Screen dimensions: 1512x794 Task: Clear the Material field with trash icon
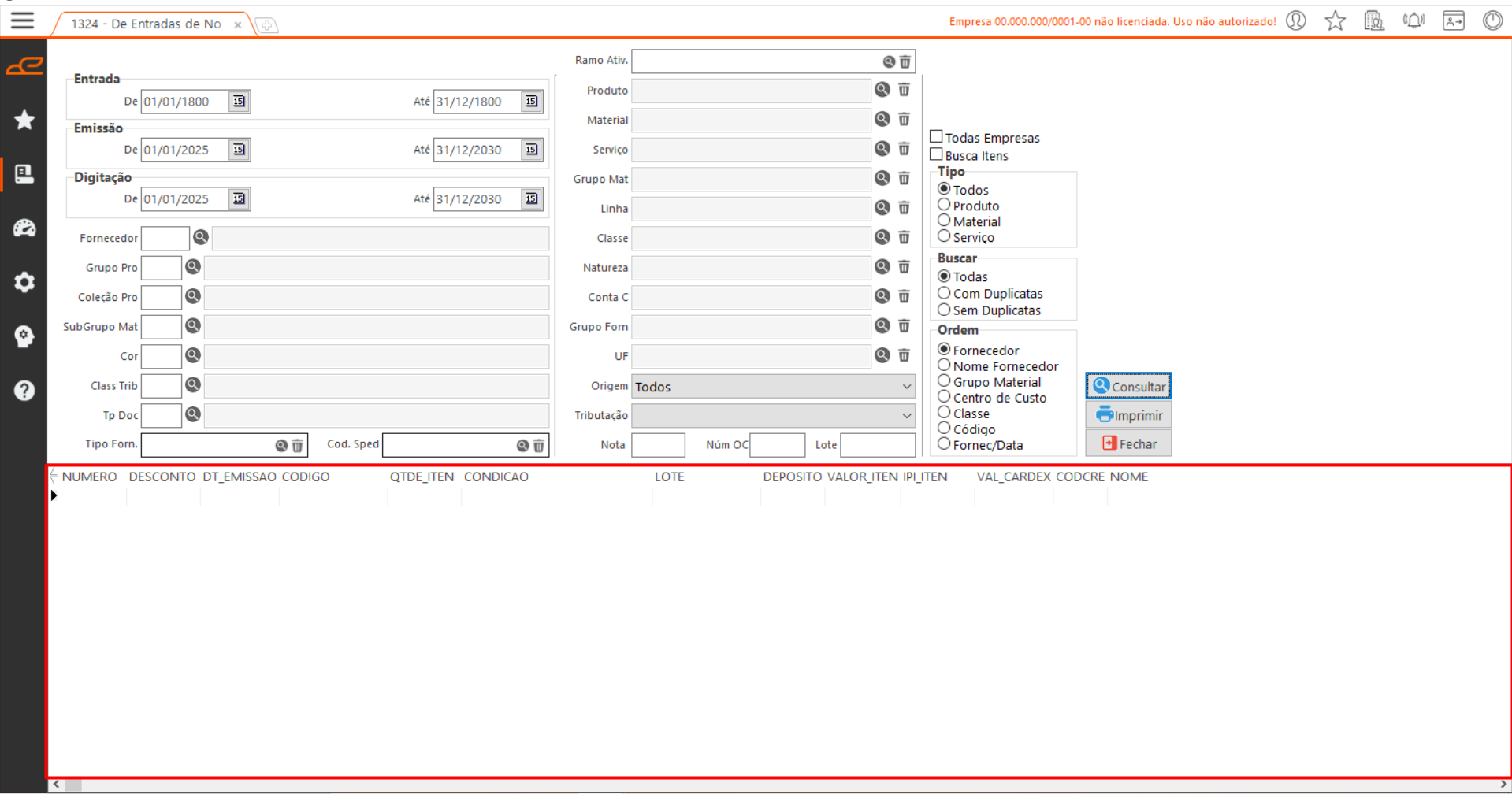[x=905, y=120]
